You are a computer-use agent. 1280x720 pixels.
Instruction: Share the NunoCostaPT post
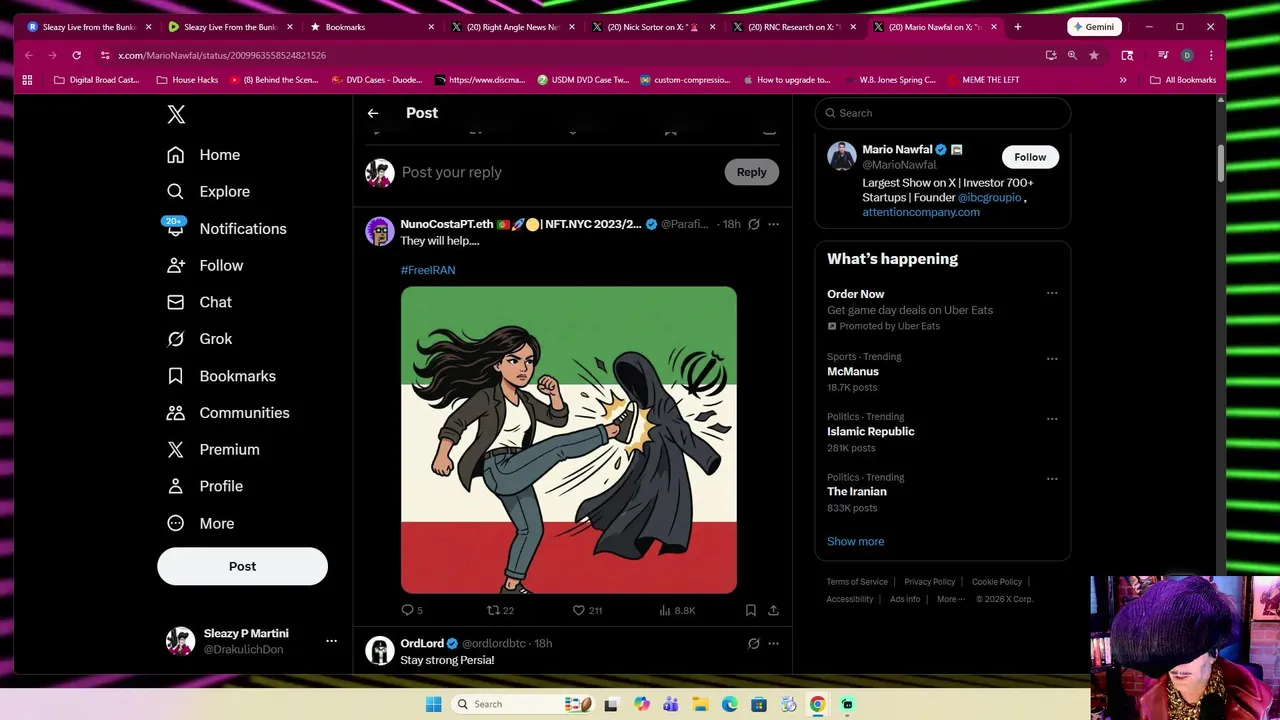click(x=773, y=610)
